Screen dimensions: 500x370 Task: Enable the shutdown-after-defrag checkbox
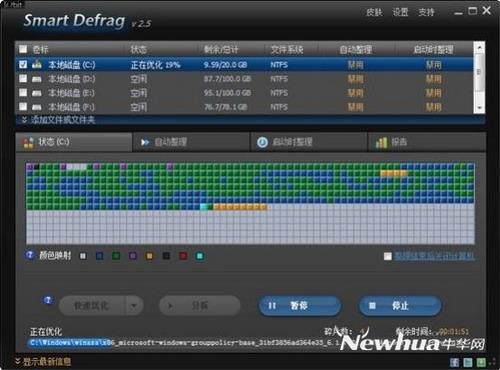(387, 256)
